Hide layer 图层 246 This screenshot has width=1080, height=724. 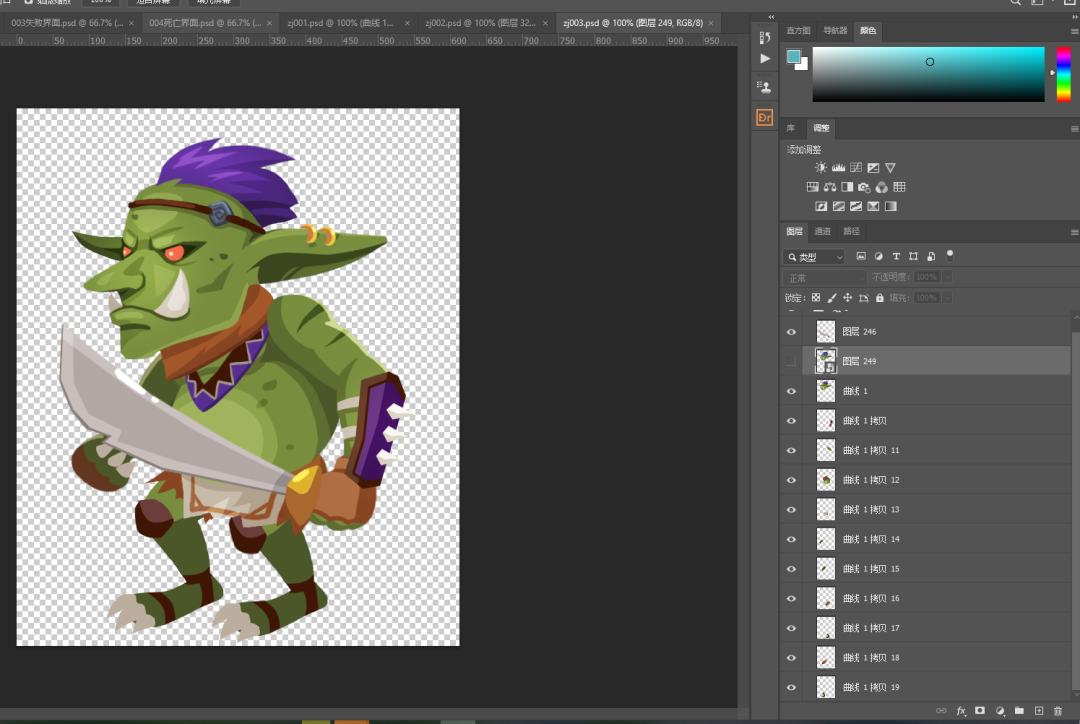(x=791, y=332)
